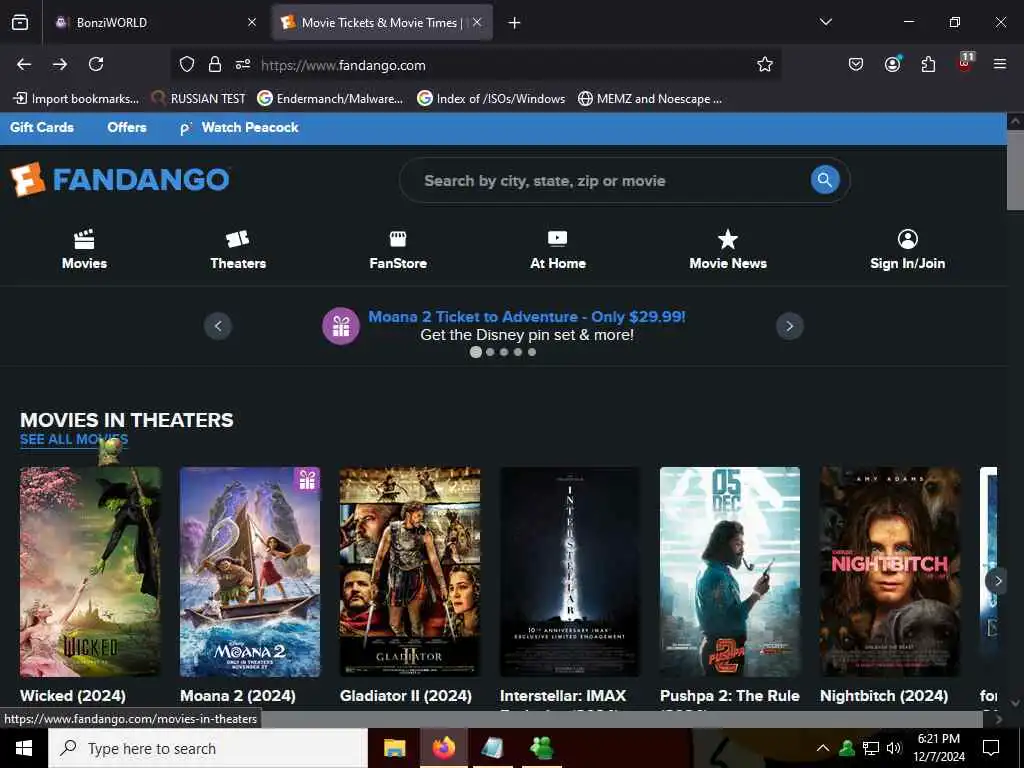Open the Endermanch/Malware bookmark
Screen dimensions: 1024x768
pos(330,99)
